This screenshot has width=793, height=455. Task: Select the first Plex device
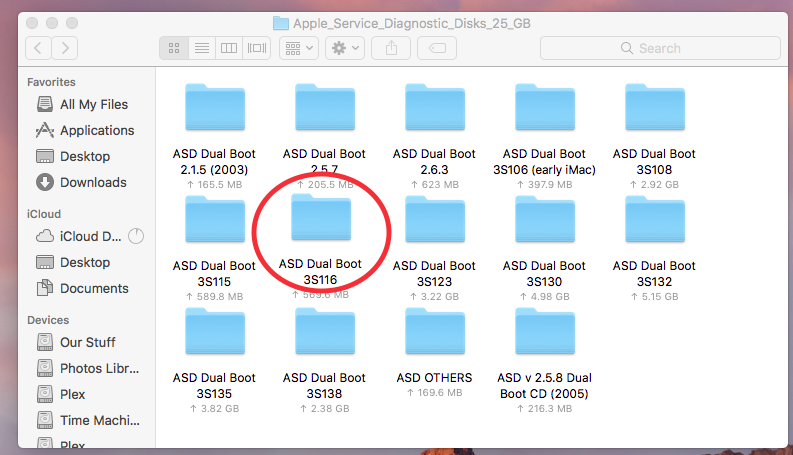click(61, 394)
